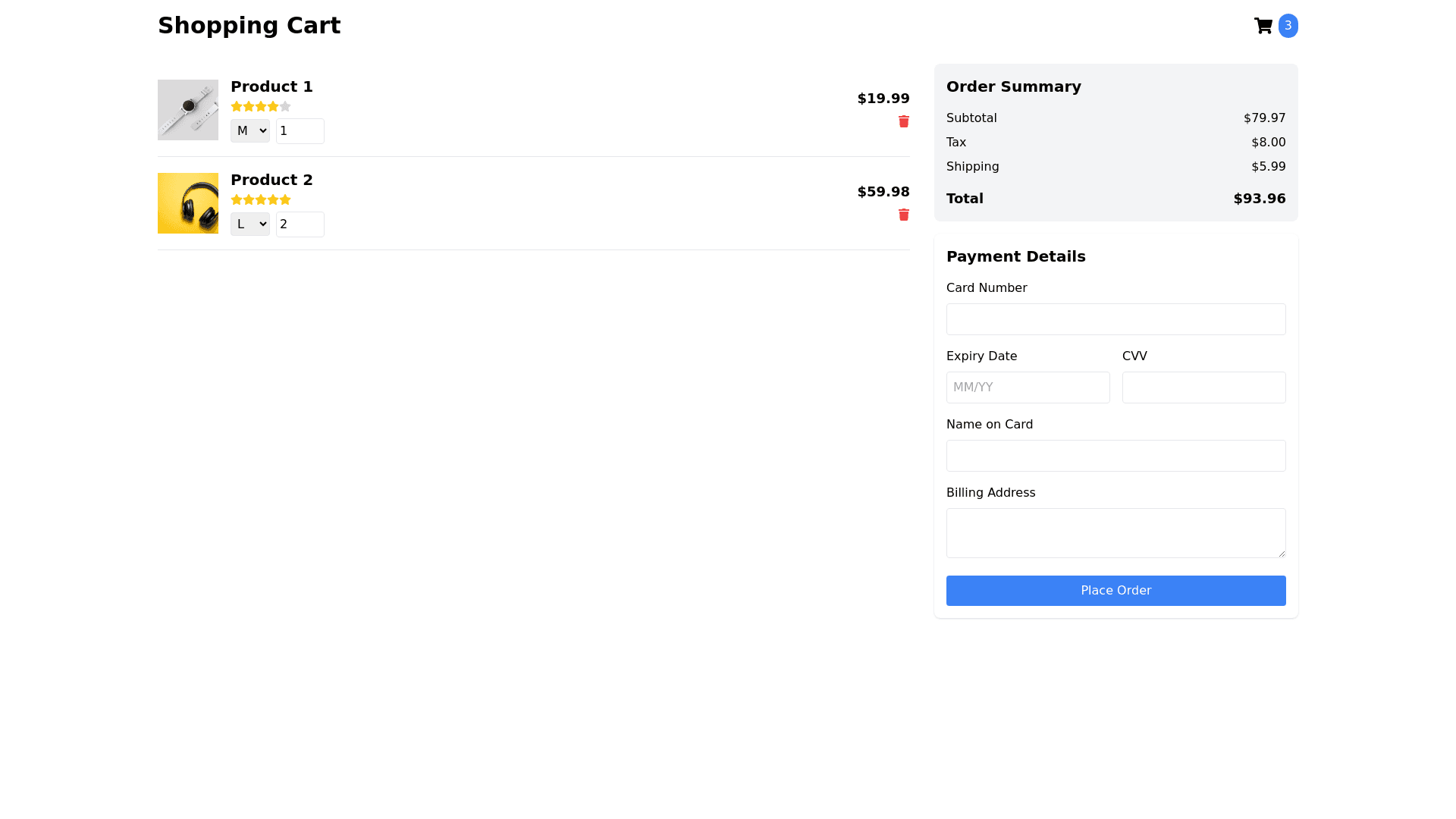The height and width of the screenshot is (819, 1456).
Task: Click the Product 1 title
Action: pos(271,86)
